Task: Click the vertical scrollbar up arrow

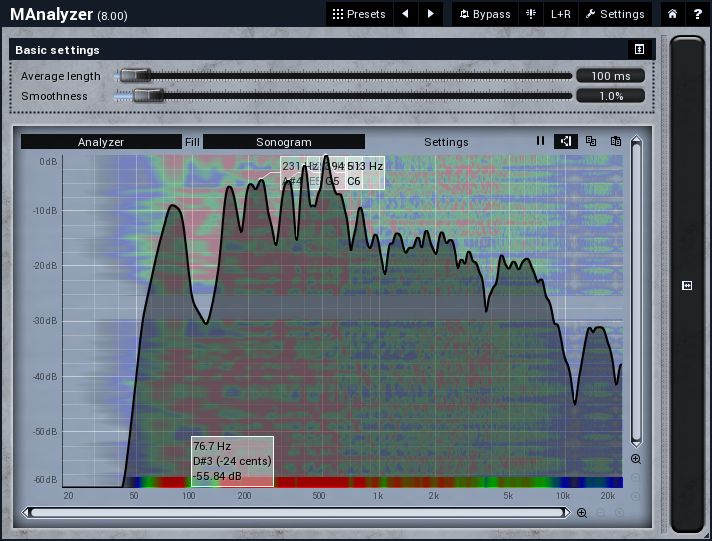Action: (x=636, y=139)
